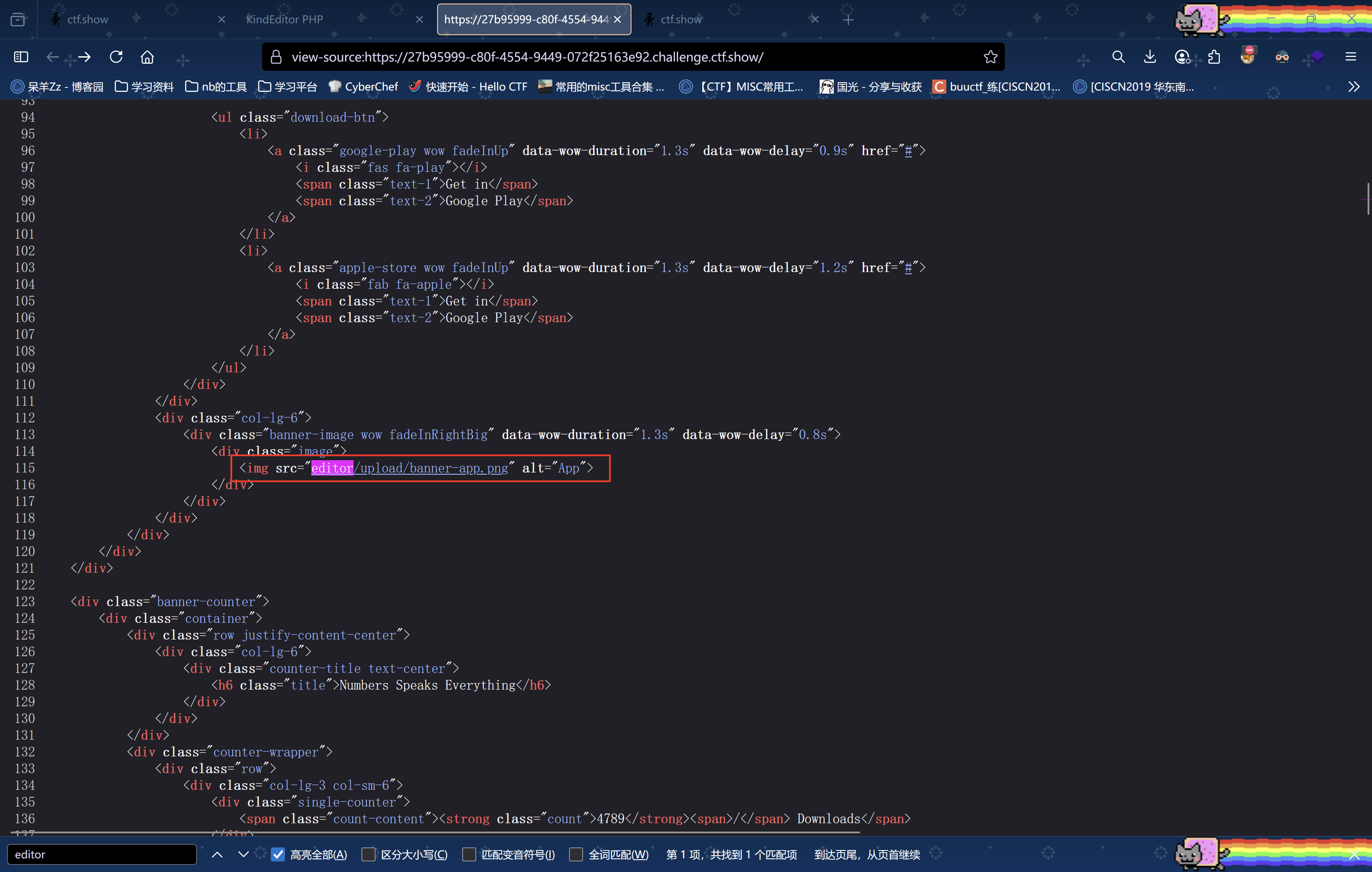This screenshot has height=872, width=1372.
Task: Toggle the sidebar panel icon
Action: coord(21,57)
